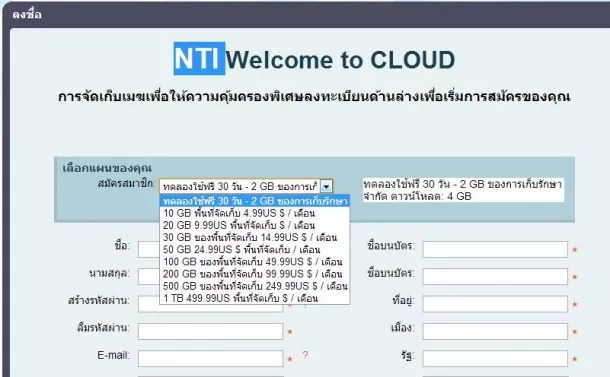Select the 200 GB 99.99US $ plan
Screen dimensions: 610x377
[x=255, y=274]
